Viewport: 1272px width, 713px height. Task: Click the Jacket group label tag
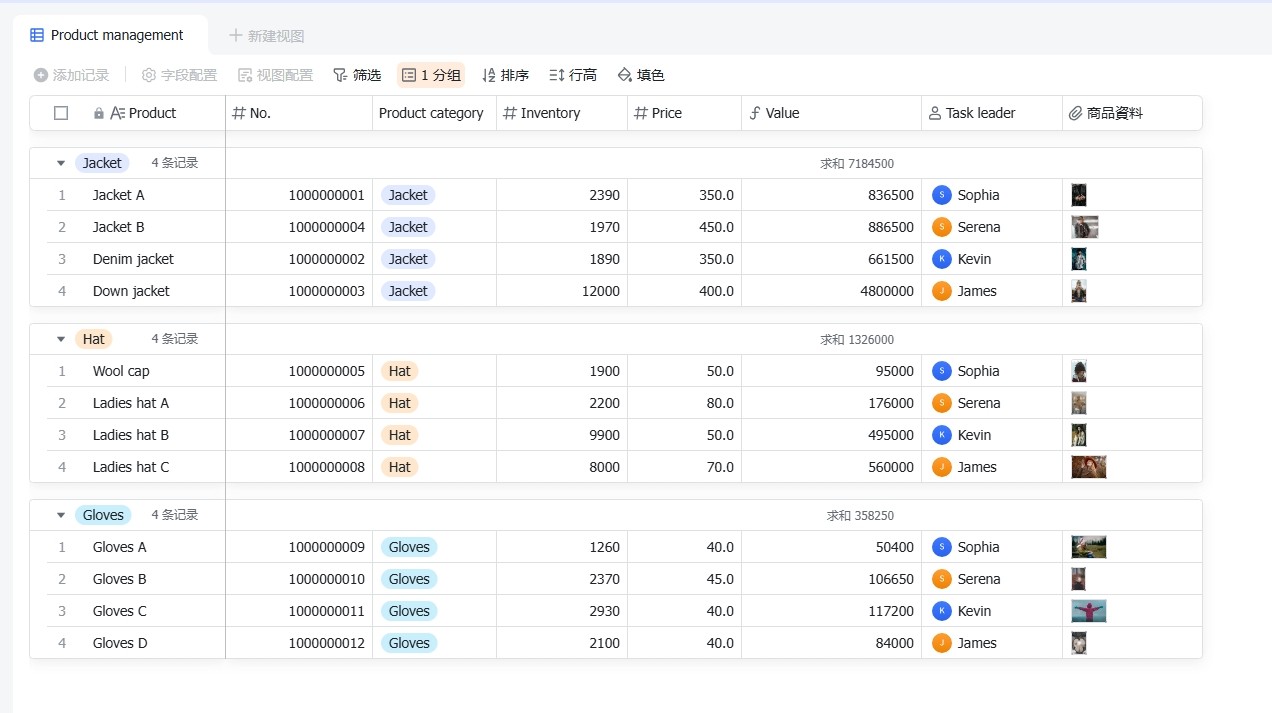(x=102, y=163)
